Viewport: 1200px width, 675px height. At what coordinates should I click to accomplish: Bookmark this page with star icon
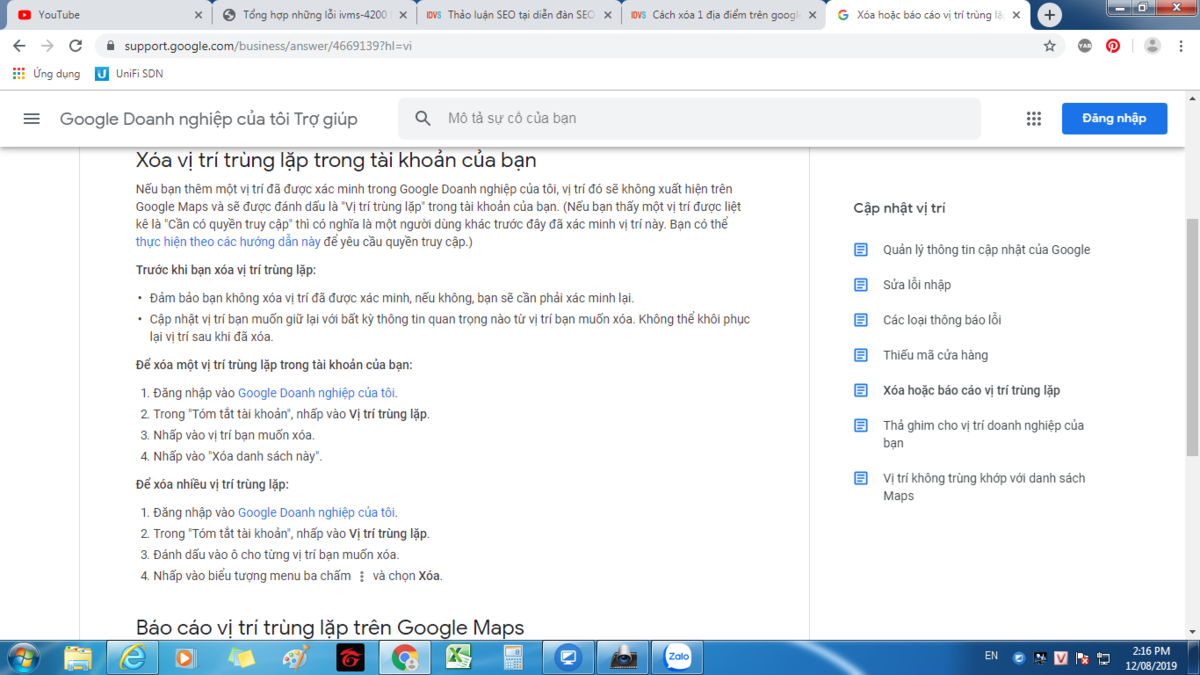tap(1049, 46)
